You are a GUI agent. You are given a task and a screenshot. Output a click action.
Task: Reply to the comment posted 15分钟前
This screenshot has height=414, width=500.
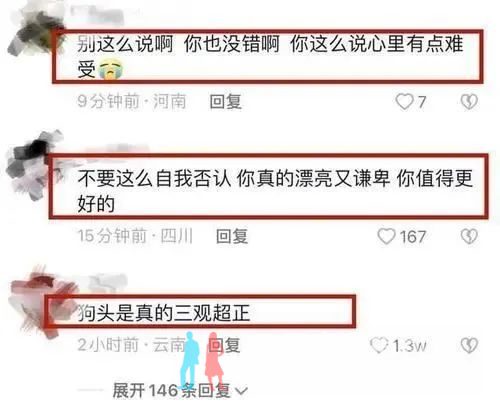232,236
